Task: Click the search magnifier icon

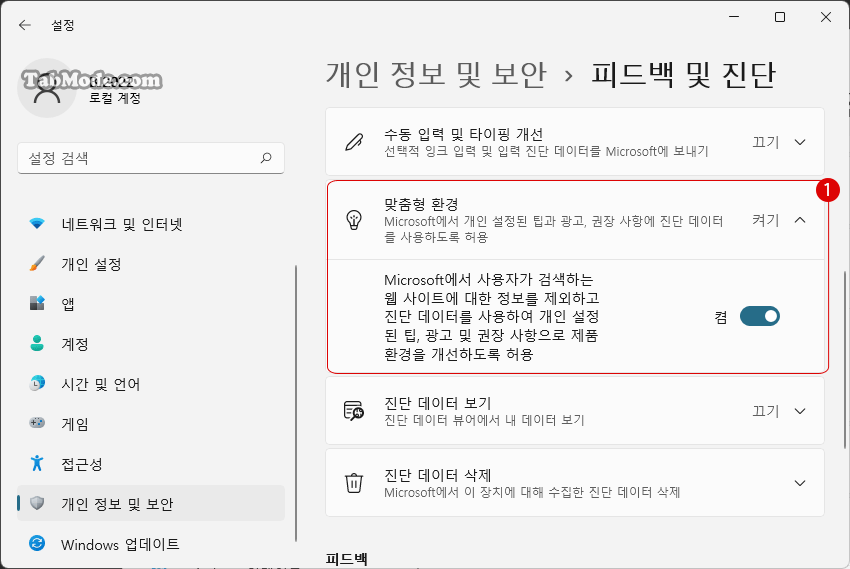Action: (x=266, y=158)
